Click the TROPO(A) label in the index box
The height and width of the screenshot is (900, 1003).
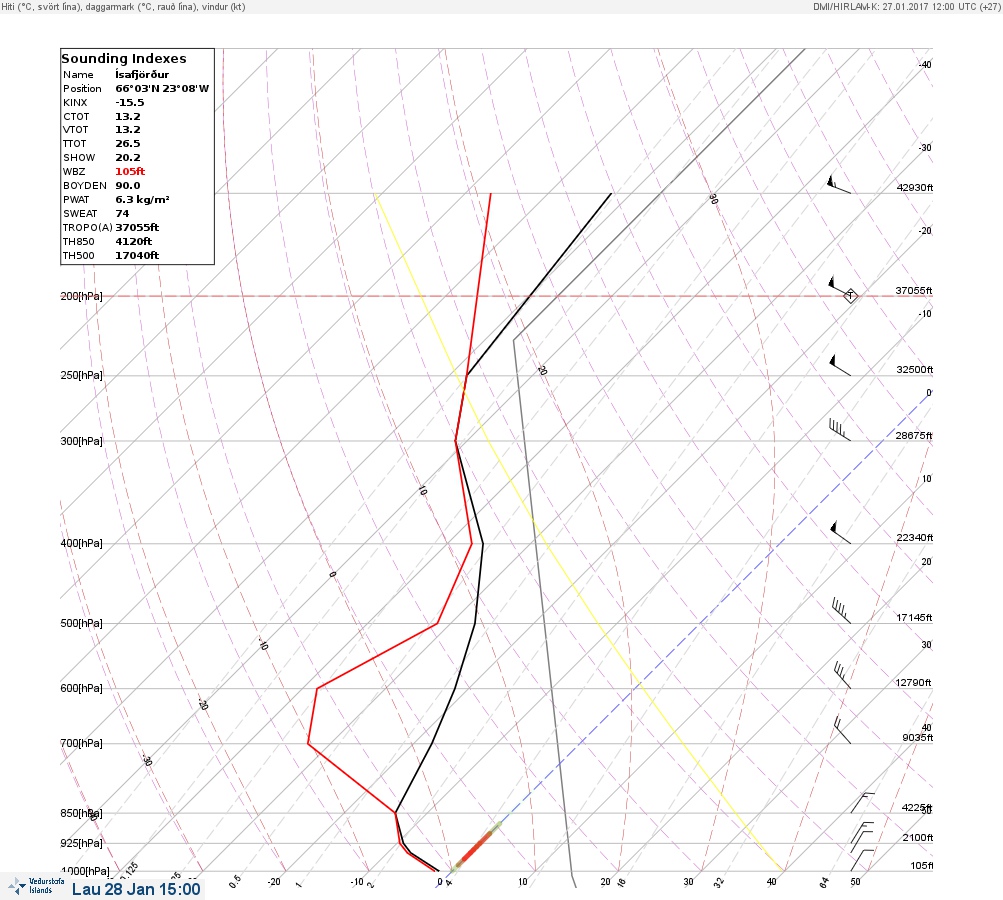click(x=88, y=227)
